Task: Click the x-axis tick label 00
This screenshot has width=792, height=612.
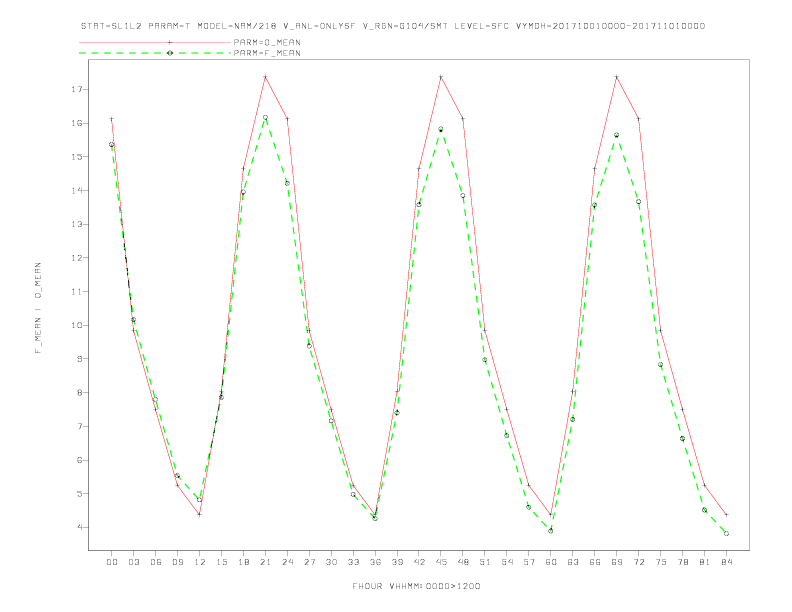Action: point(112,562)
